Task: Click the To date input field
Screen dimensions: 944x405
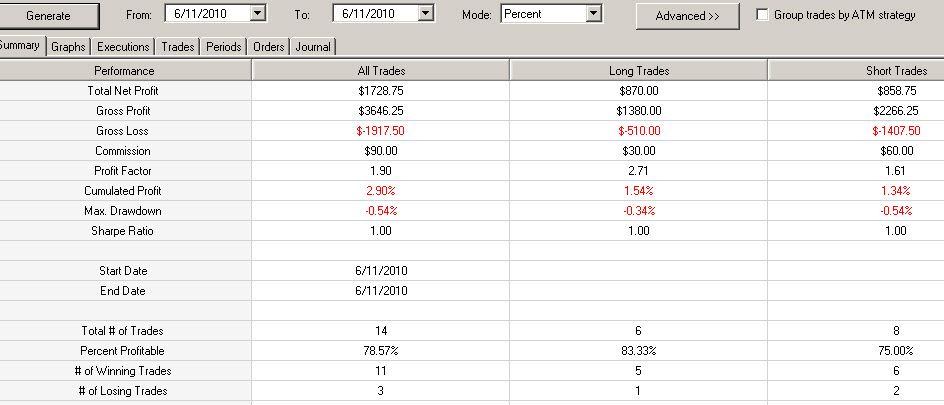Action: coord(376,13)
